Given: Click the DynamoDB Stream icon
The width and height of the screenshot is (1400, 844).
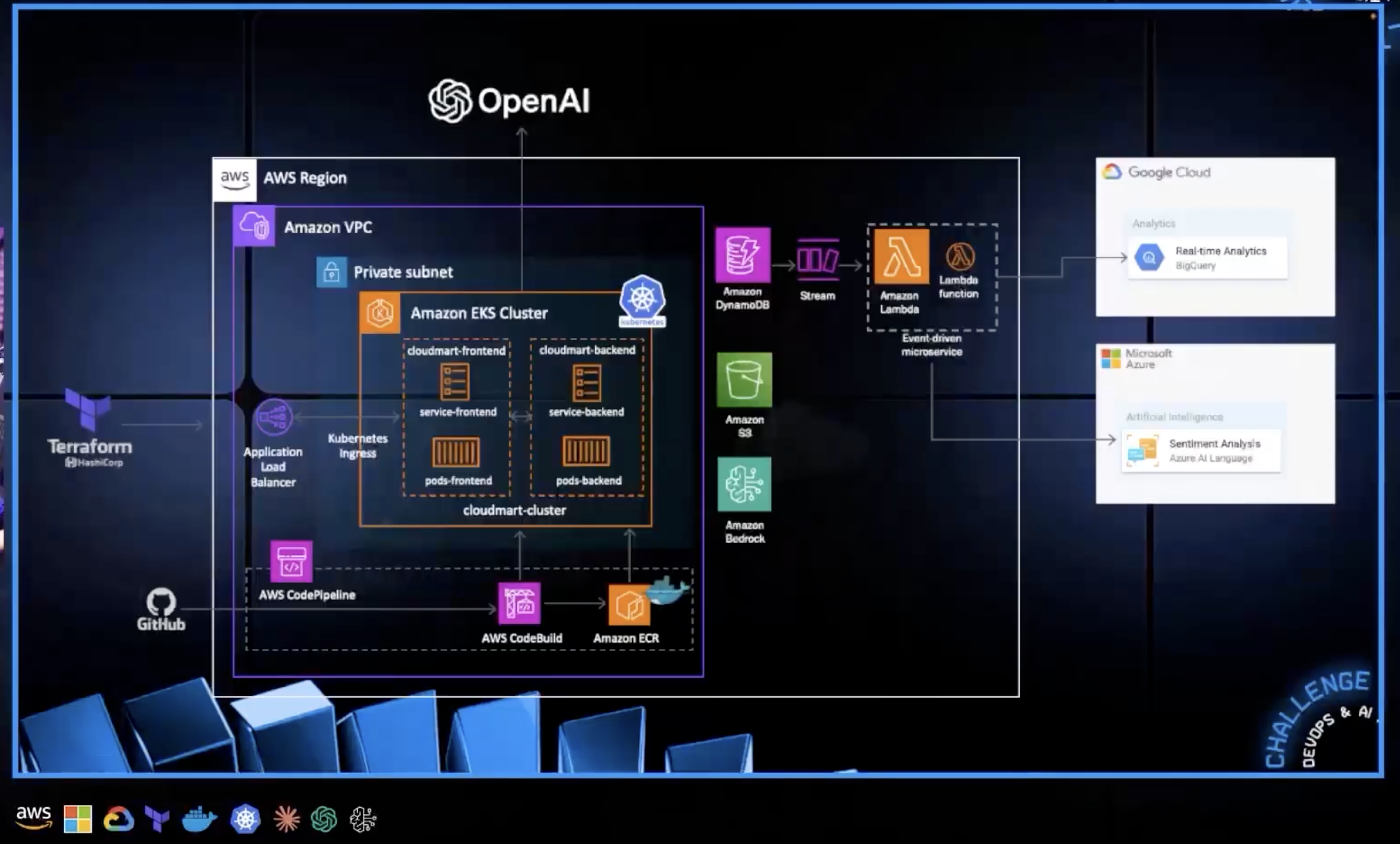Looking at the screenshot, I should [x=818, y=260].
